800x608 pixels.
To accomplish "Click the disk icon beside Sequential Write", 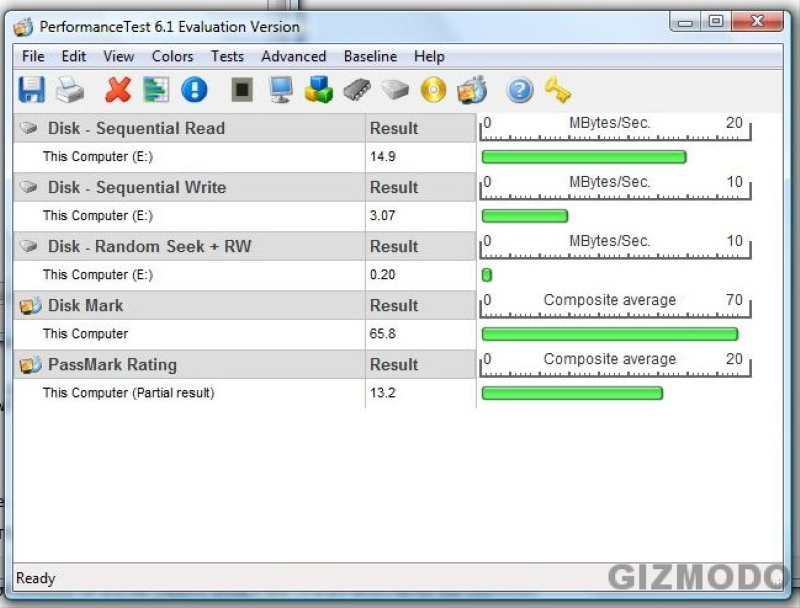I will click(x=29, y=187).
